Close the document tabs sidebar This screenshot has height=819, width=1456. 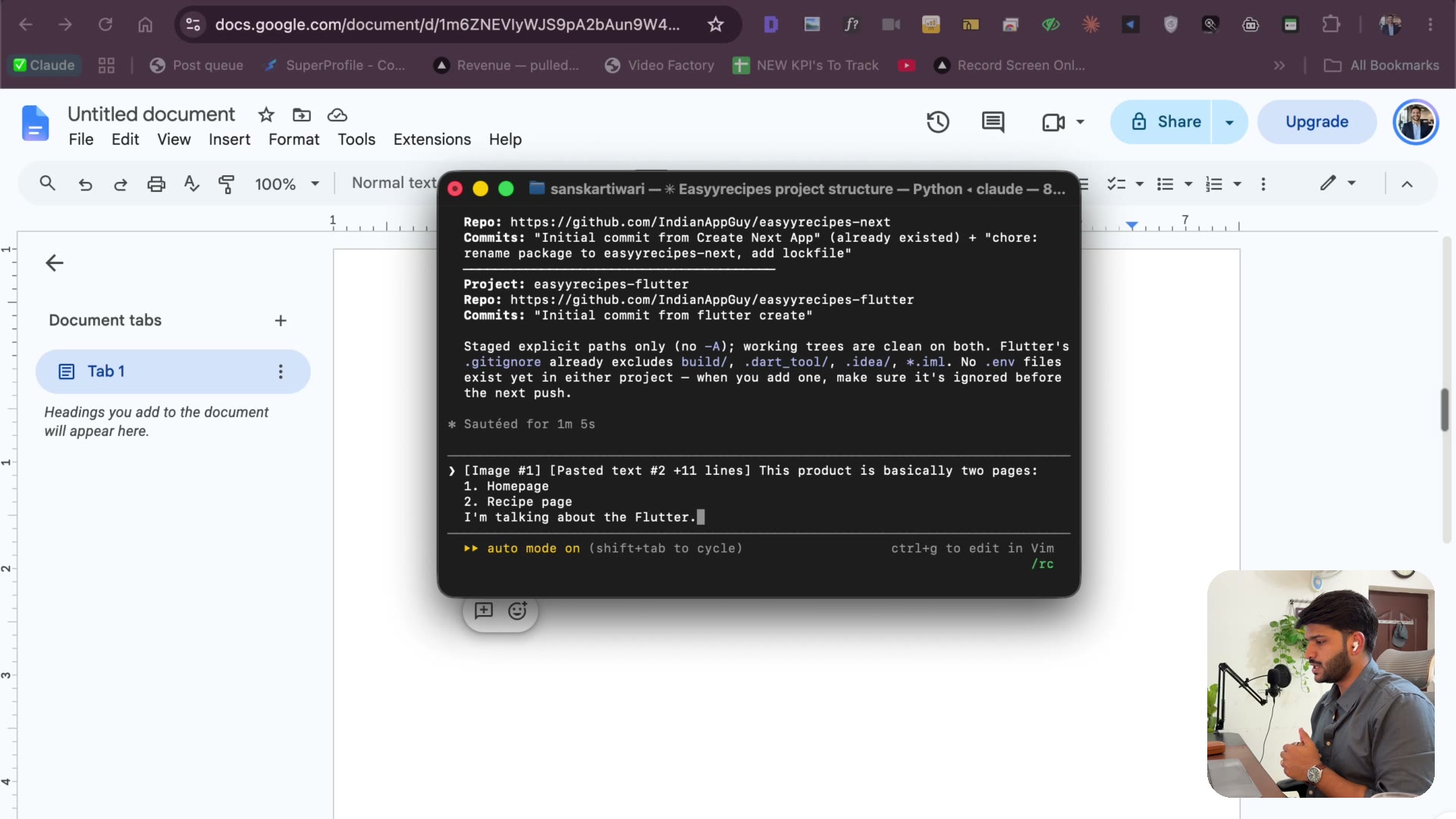click(55, 263)
